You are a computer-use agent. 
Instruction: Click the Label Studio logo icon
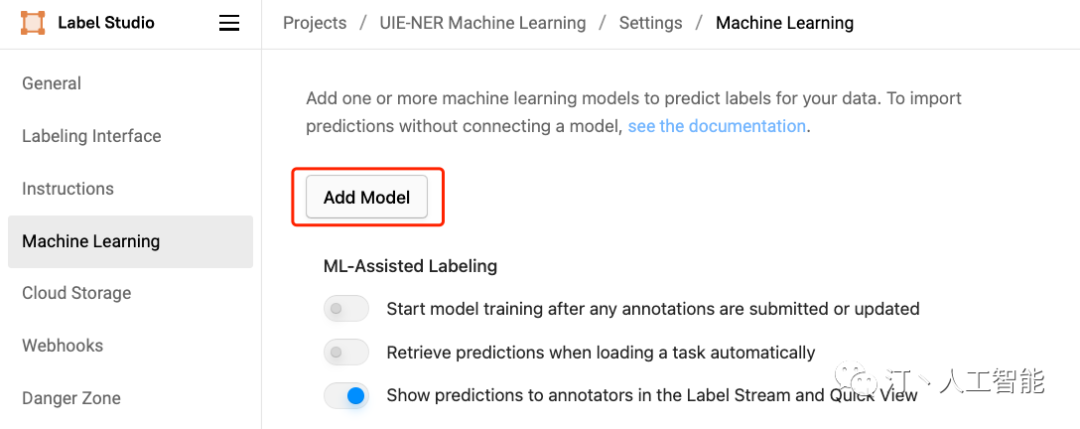(33, 22)
